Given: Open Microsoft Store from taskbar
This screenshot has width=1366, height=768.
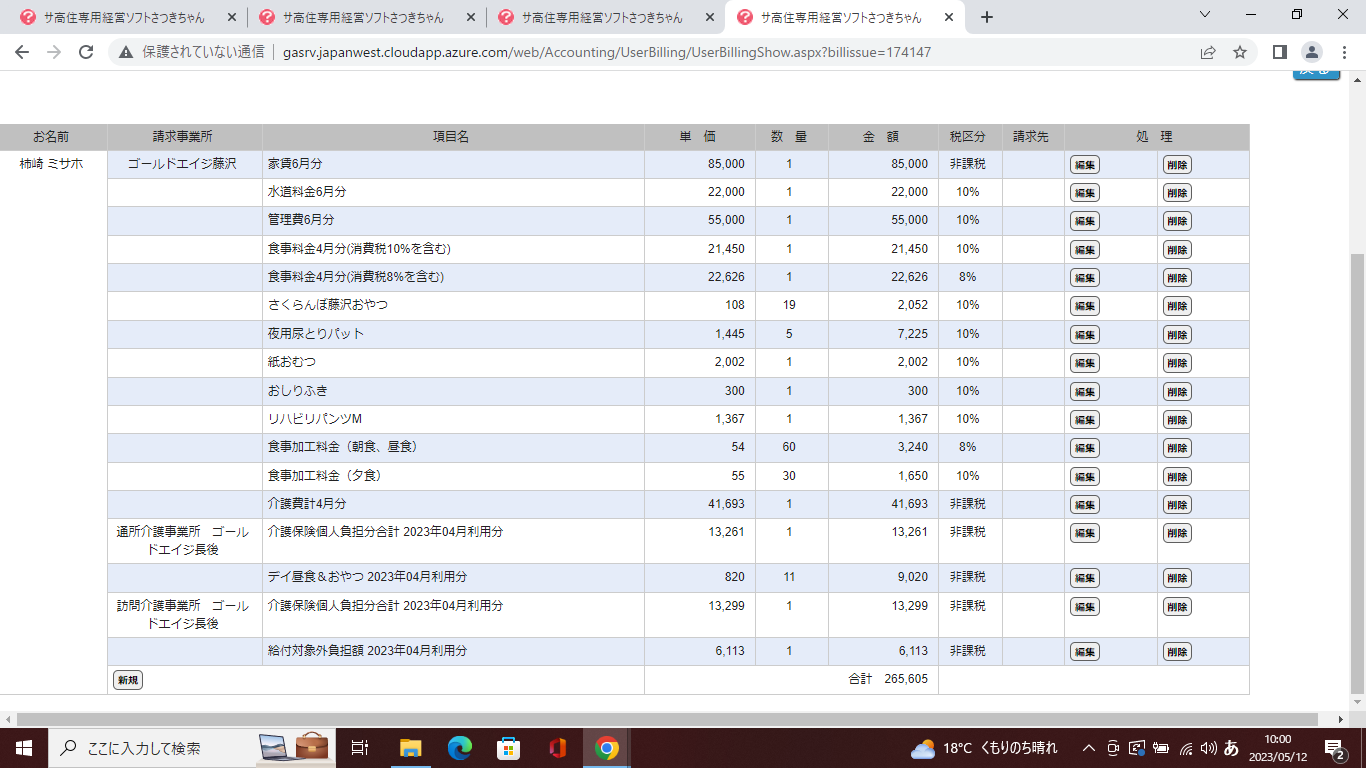Looking at the screenshot, I should (x=509, y=748).
